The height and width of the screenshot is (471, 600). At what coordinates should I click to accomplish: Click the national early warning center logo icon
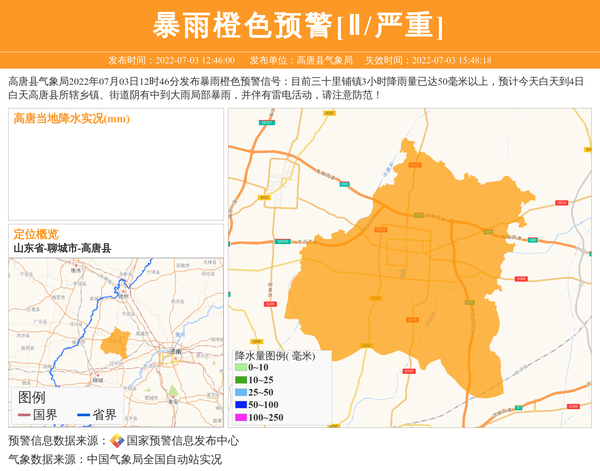point(117,441)
